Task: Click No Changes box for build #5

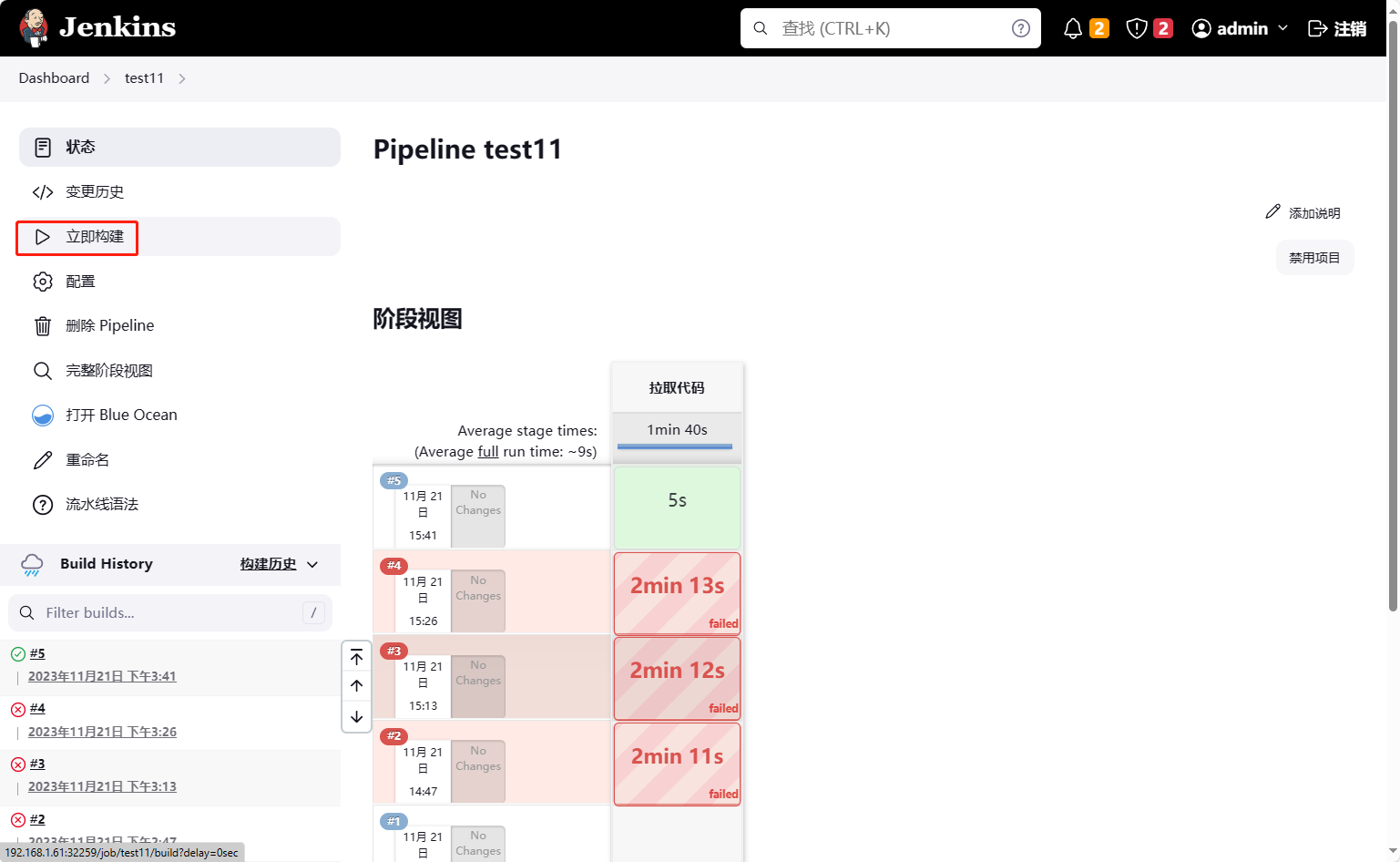Action: (x=478, y=516)
